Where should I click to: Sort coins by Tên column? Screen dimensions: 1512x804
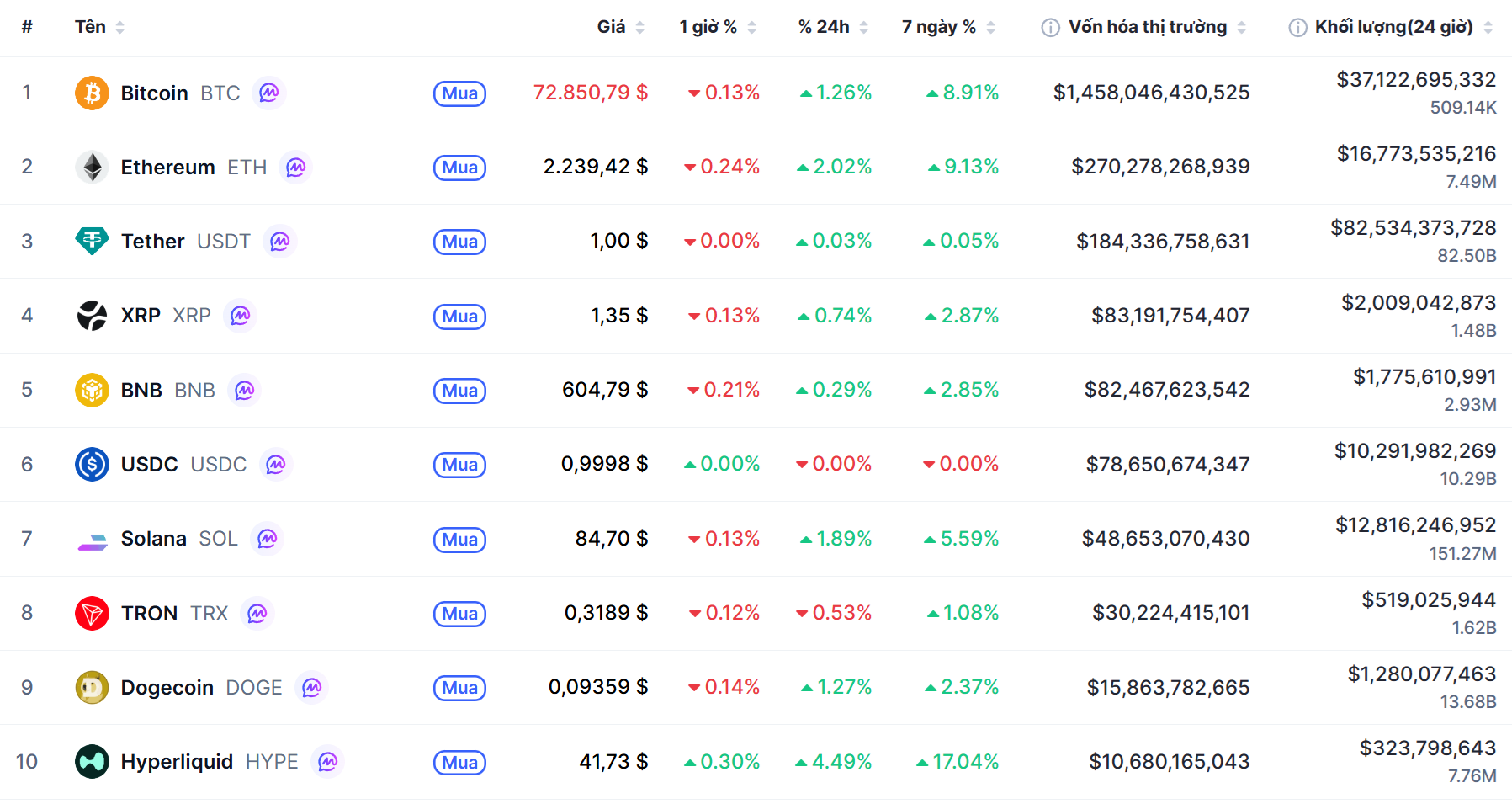coord(91,27)
